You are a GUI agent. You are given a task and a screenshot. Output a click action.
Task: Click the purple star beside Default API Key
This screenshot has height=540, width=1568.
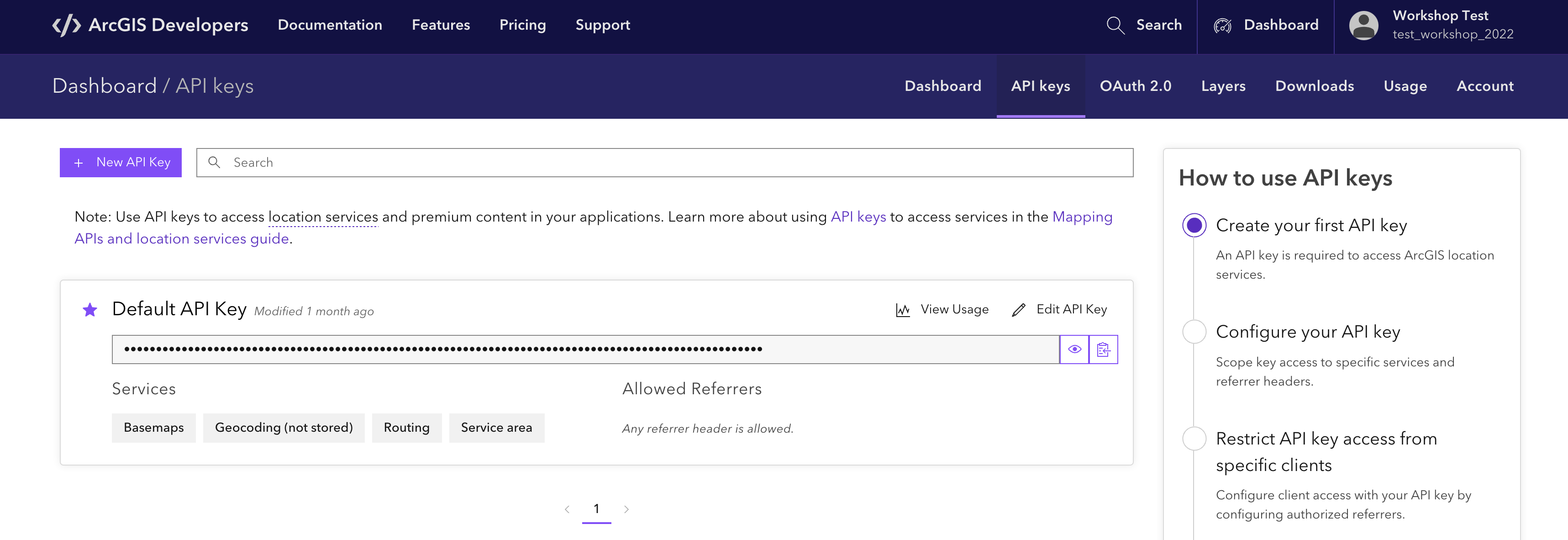[x=90, y=310]
